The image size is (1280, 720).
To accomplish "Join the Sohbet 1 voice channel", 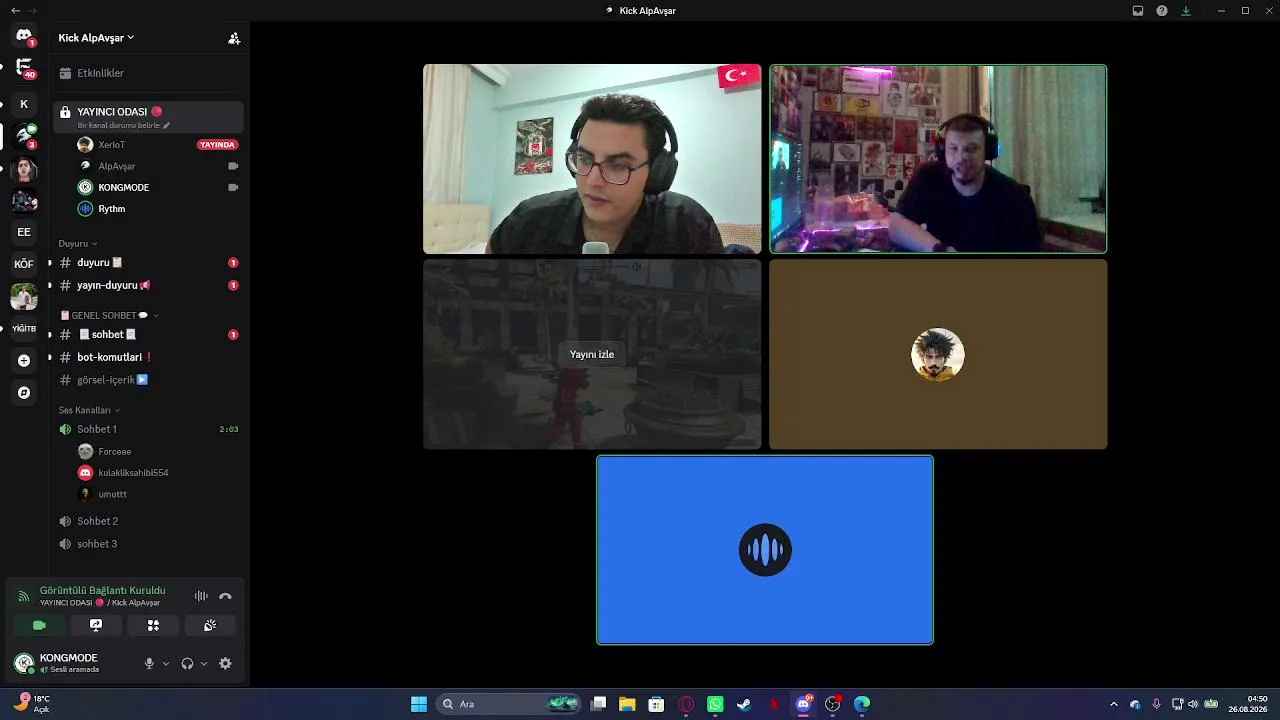I will (x=148, y=429).
